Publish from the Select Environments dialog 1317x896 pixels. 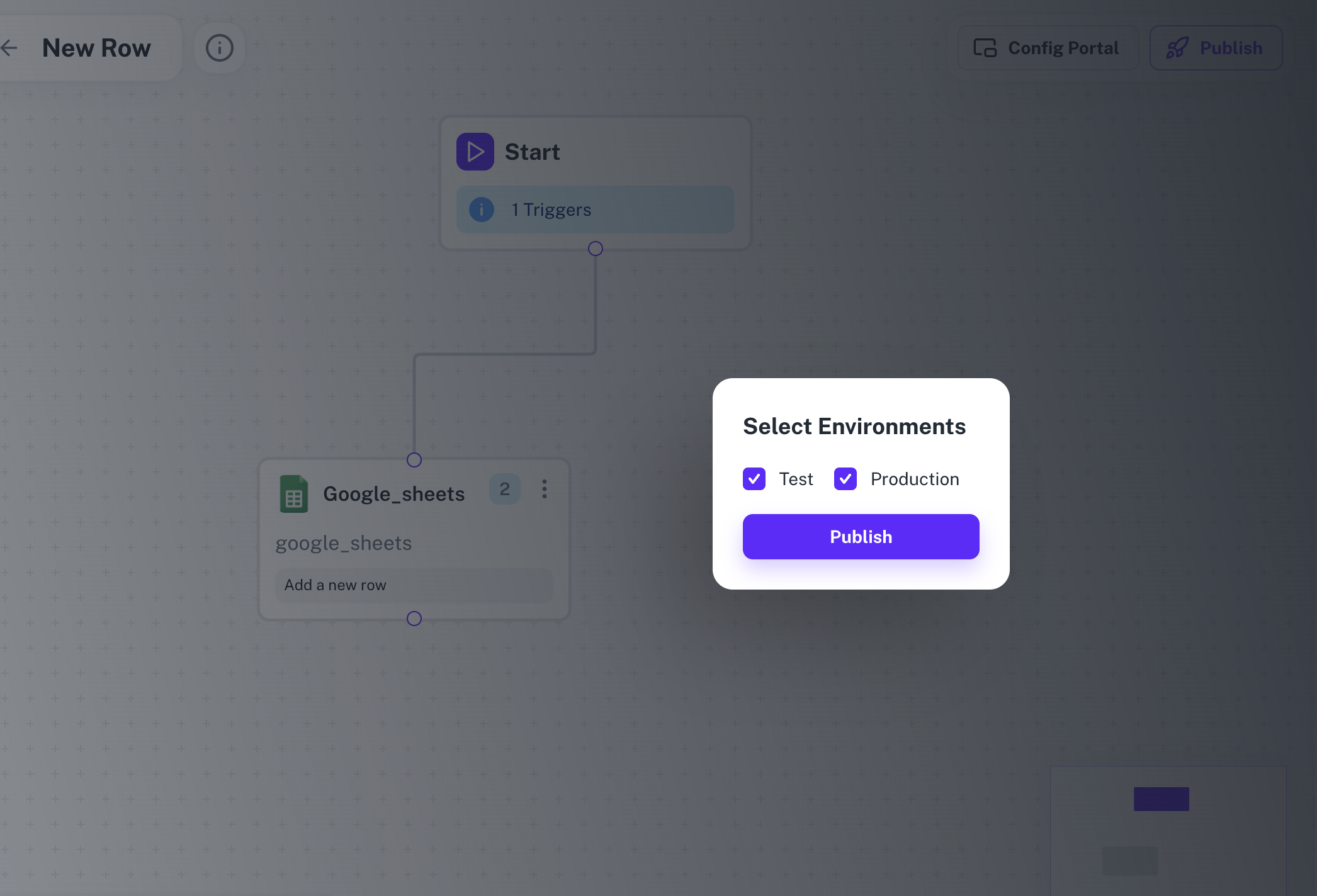(861, 536)
